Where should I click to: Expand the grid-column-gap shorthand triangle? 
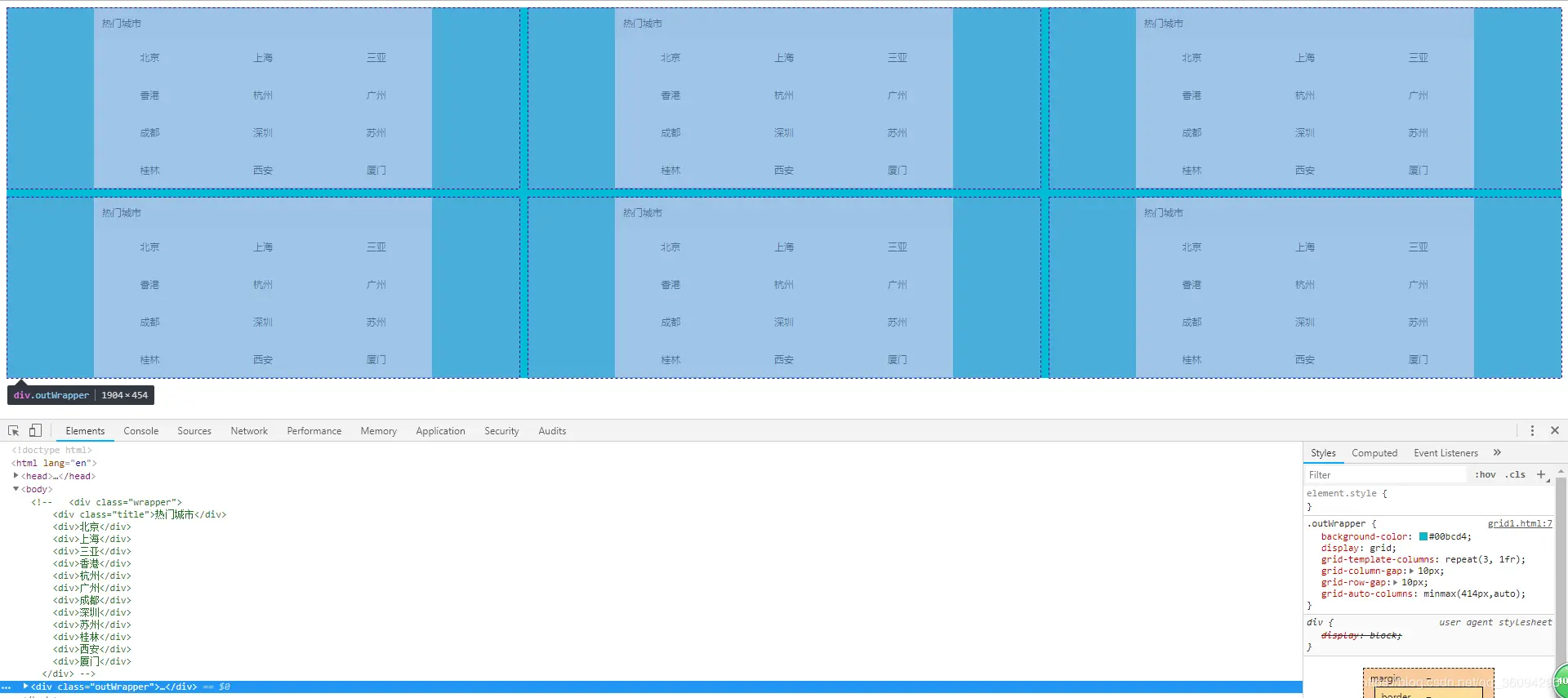[x=1411, y=571]
